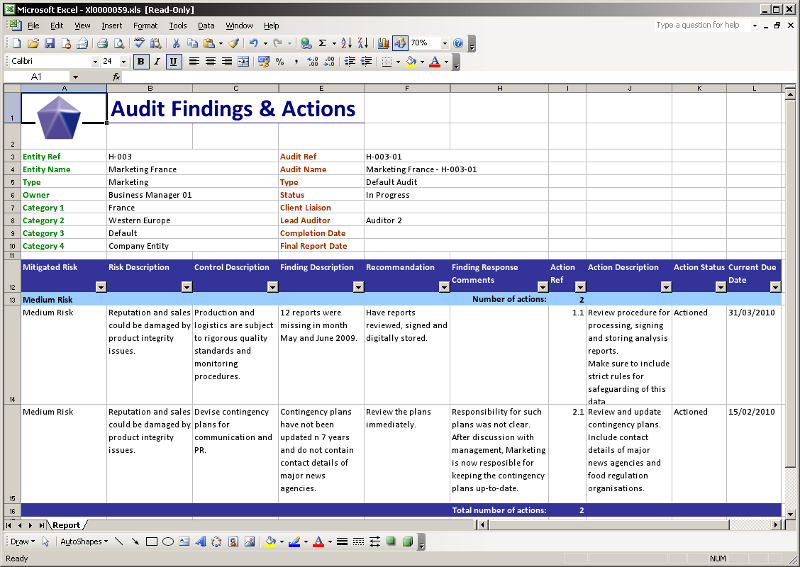Activate the Format Painter brush
This screenshot has width=800, height=567.
(233, 43)
